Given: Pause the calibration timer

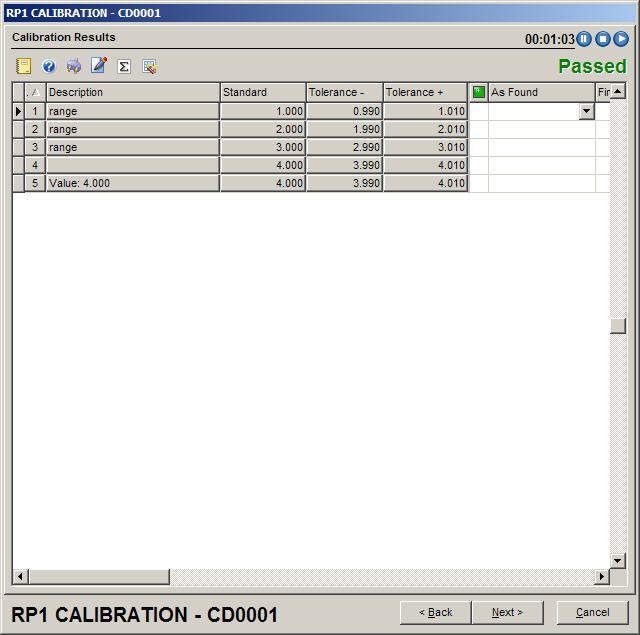Looking at the screenshot, I should (584, 39).
